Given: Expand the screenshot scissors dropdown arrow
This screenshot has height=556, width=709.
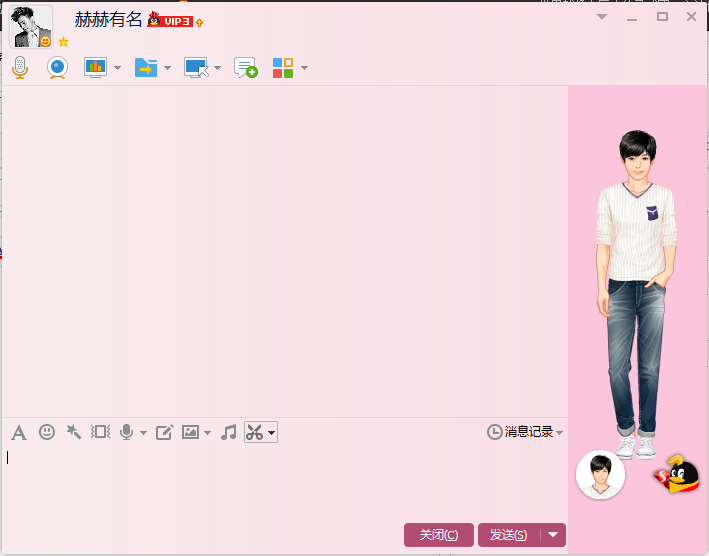Looking at the screenshot, I should coord(271,433).
